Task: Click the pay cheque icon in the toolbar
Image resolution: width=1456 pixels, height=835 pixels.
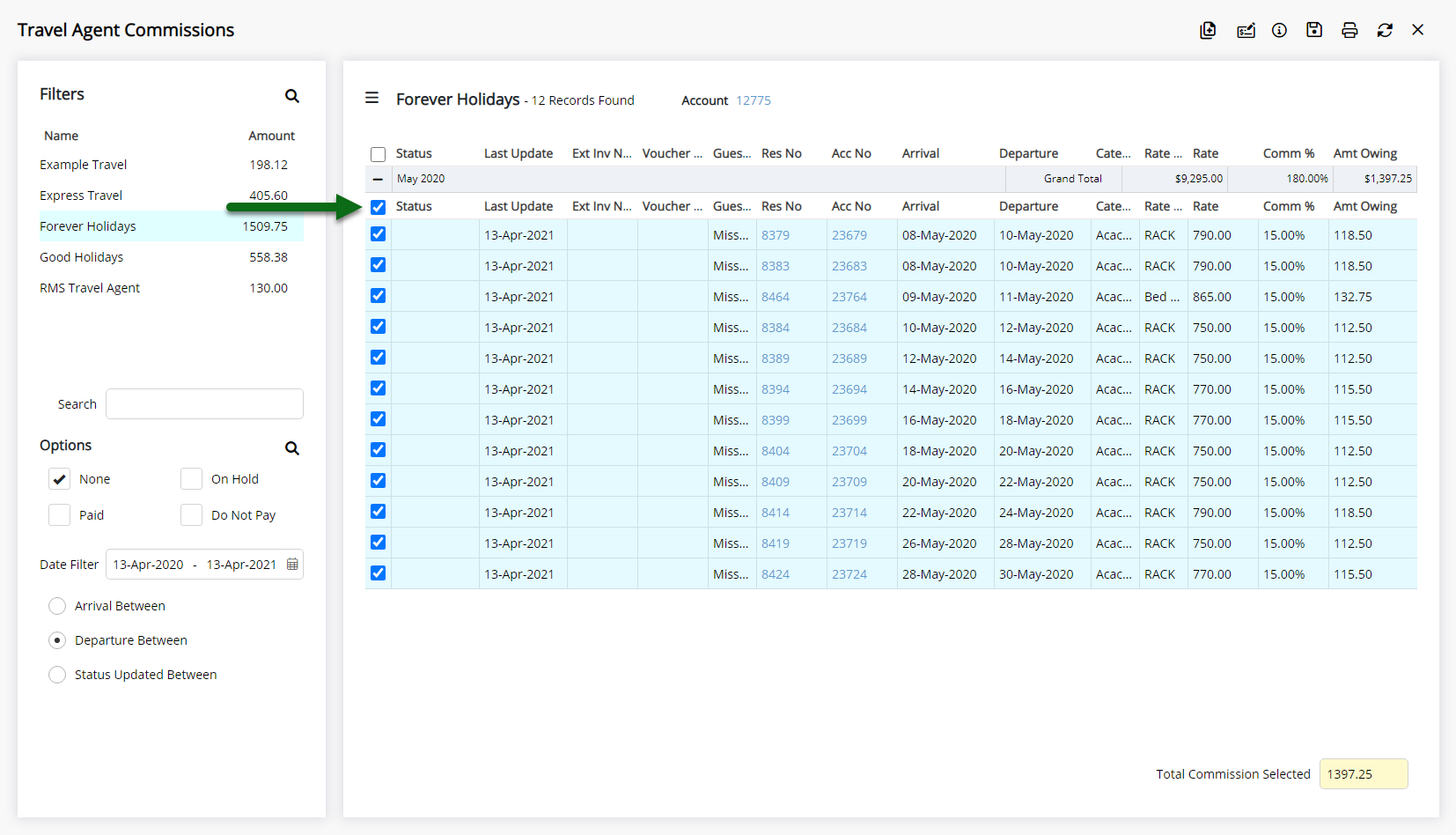Action: [1246, 31]
